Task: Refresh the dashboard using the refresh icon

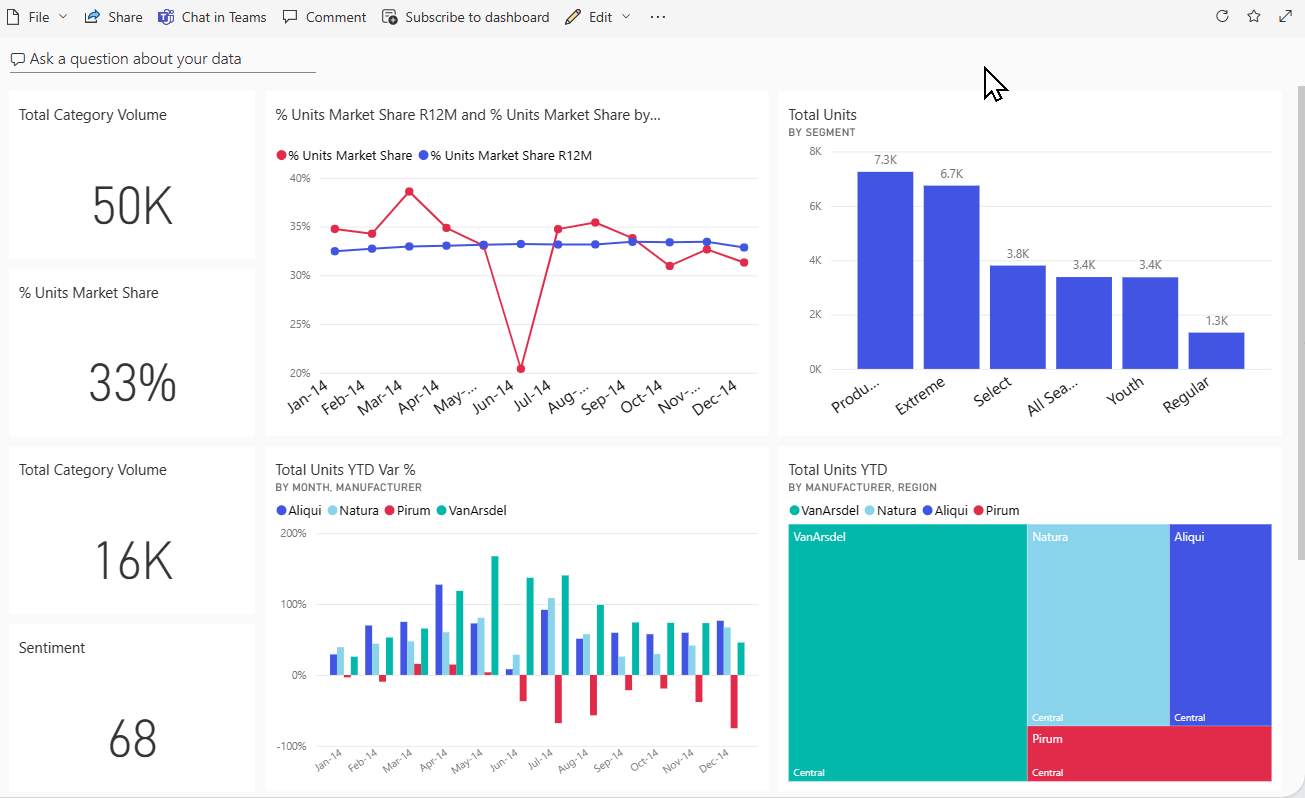Action: [1222, 17]
